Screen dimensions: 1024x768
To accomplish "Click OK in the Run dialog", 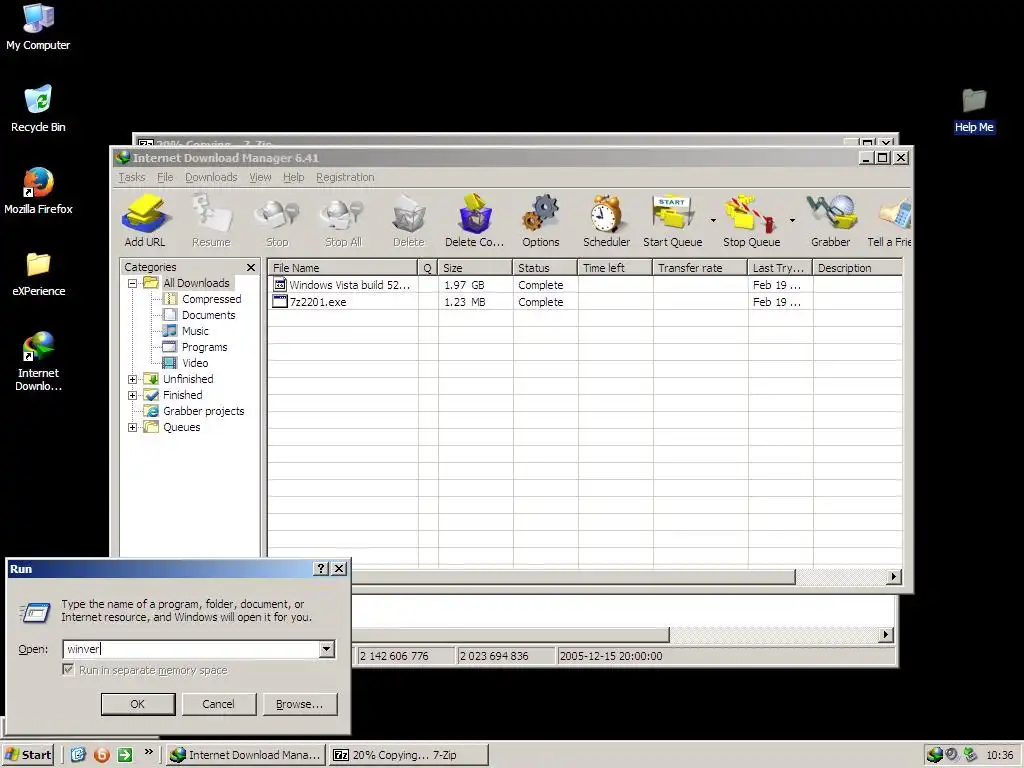I will click(138, 704).
